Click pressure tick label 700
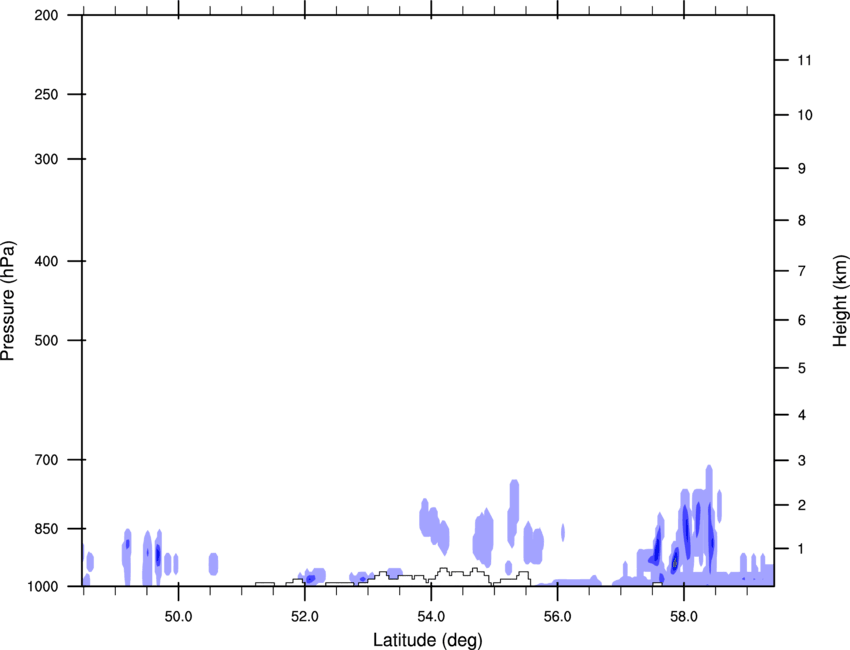The width and height of the screenshot is (850, 650). coord(46,460)
